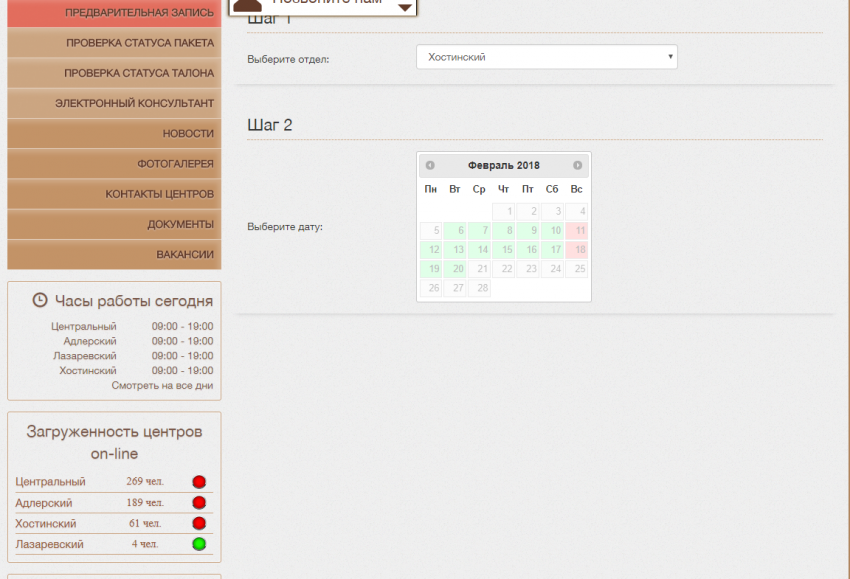The width and height of the screenshot is (850, 579).
Task: Select February 20 in calendar
Action: tap(456, 269)
